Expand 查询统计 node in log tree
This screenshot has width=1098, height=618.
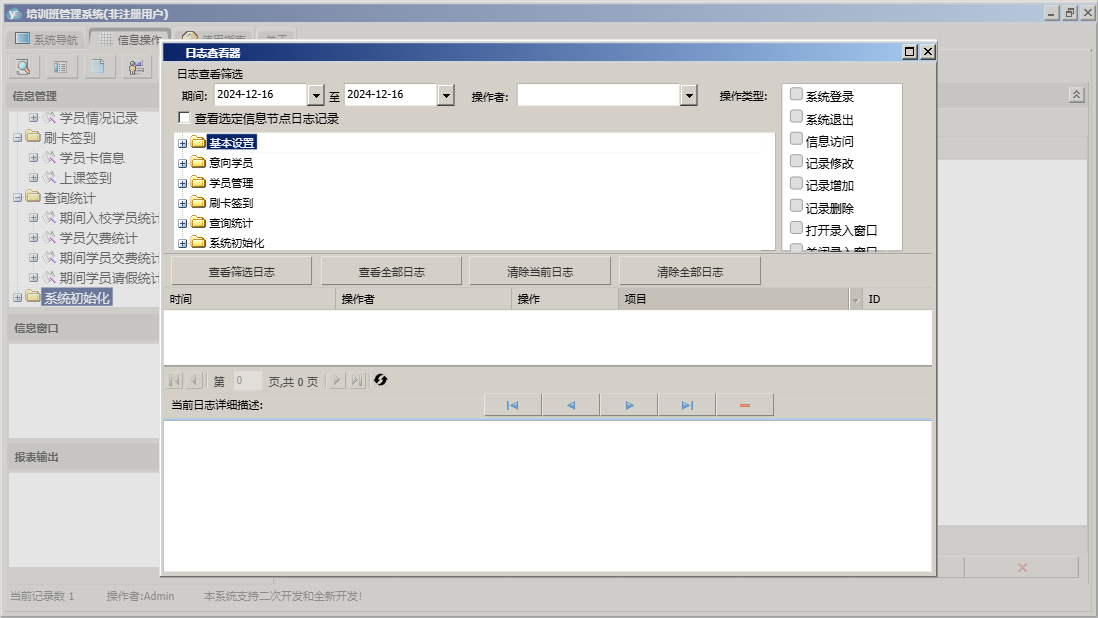(x=183, y=223)
